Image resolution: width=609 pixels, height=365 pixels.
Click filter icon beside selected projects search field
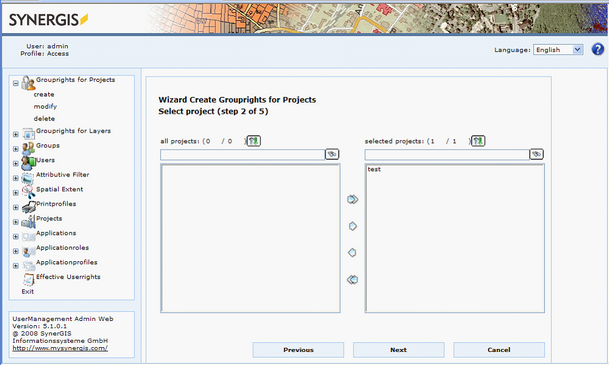536,154
